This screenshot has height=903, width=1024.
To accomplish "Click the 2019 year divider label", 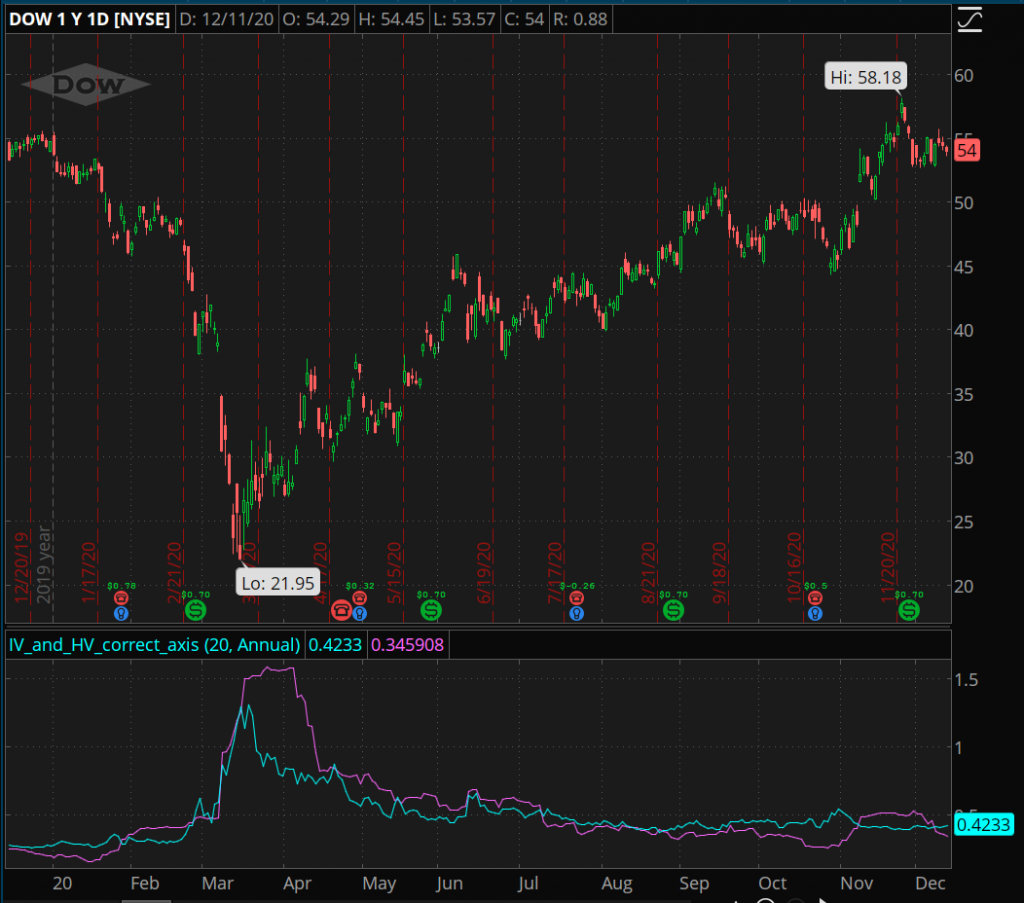I will pyautogui.click(x=43, y=564).
